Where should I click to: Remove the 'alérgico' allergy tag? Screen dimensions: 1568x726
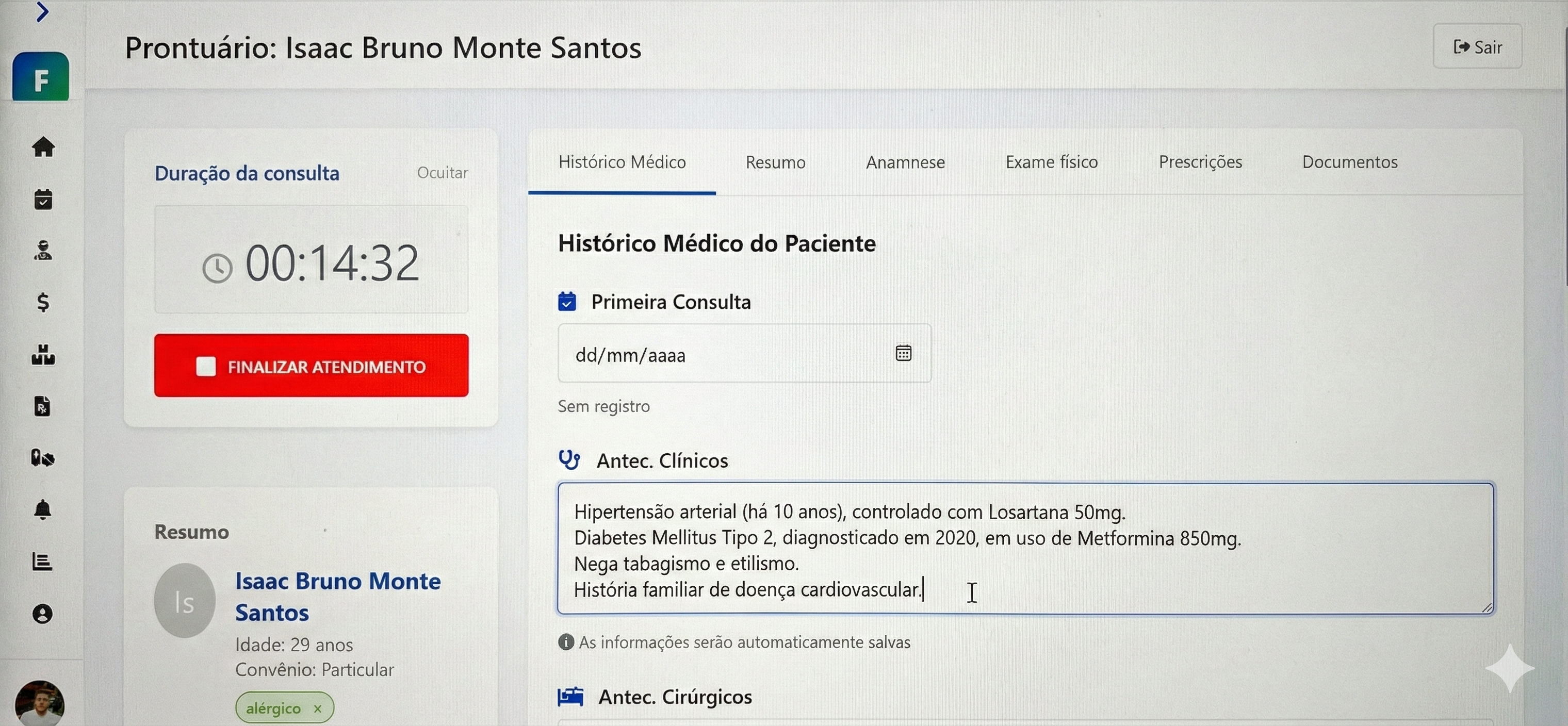point(318,708)
